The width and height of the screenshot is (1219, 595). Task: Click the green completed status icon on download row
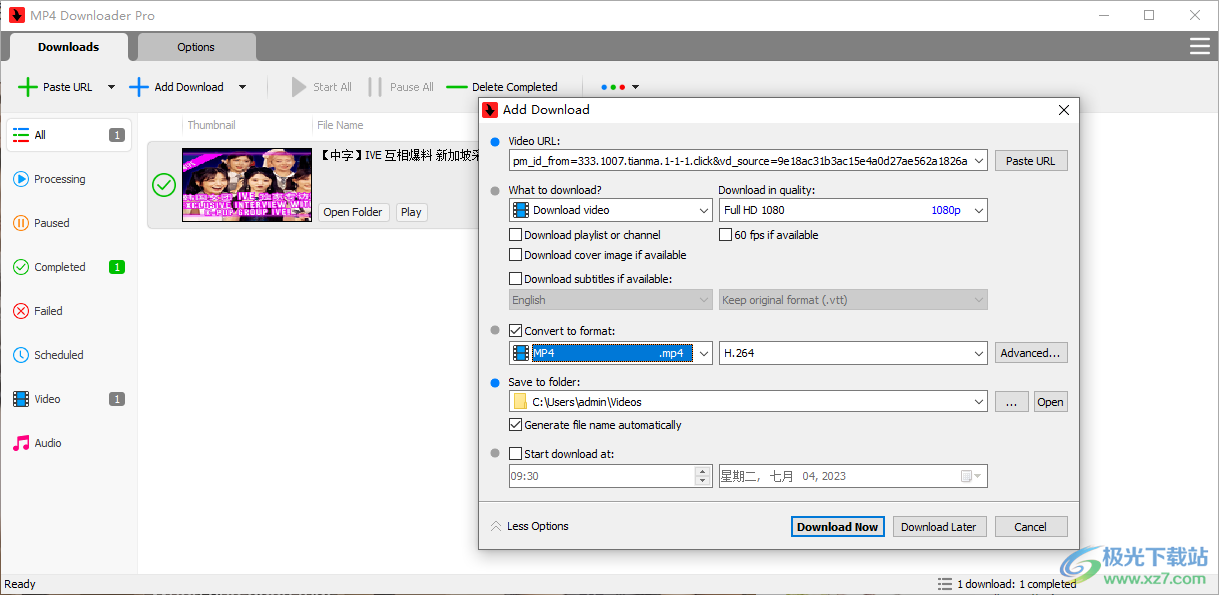pyautogui.click(x=163, y=185)
